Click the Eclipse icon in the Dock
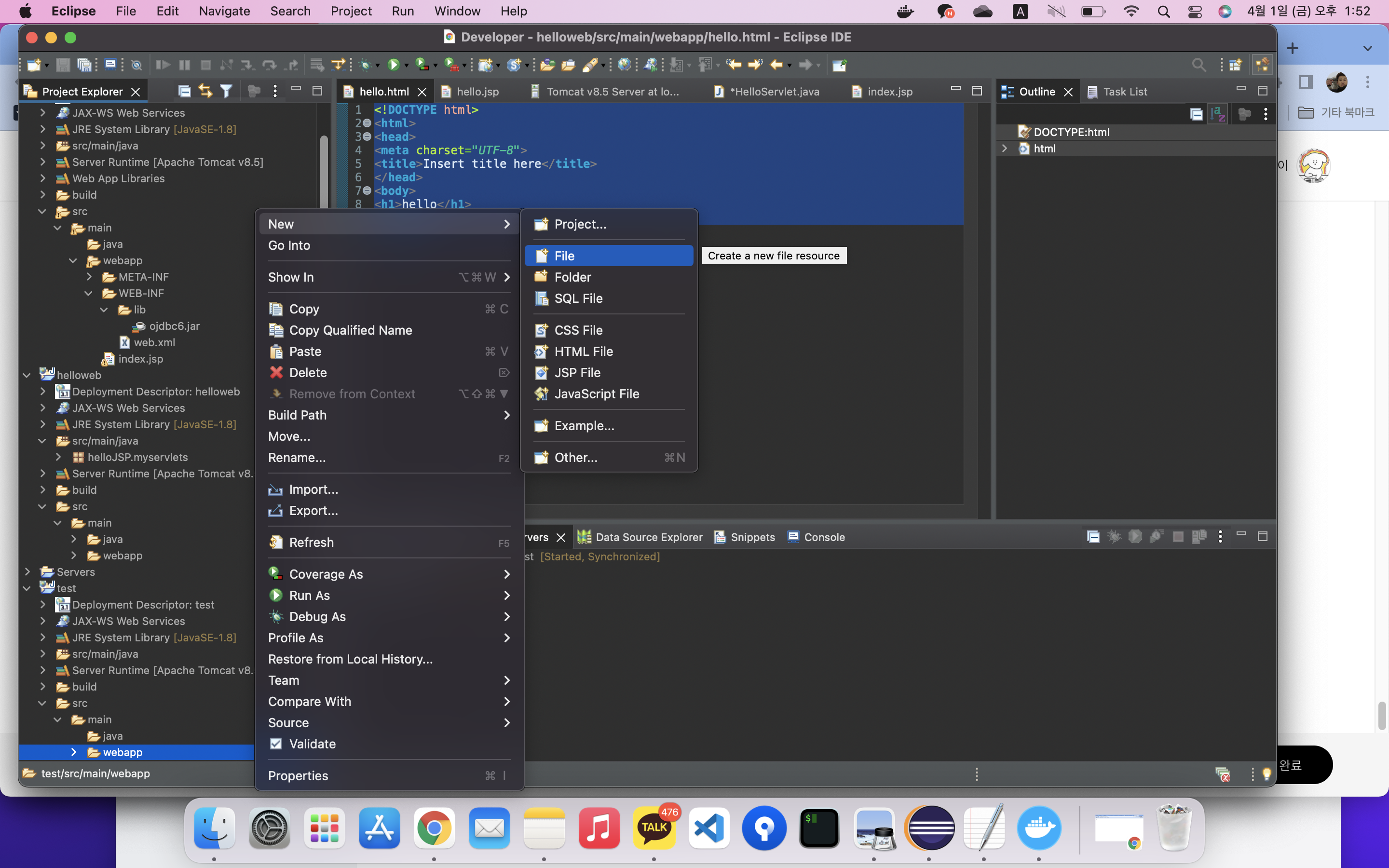 point(929,827)
